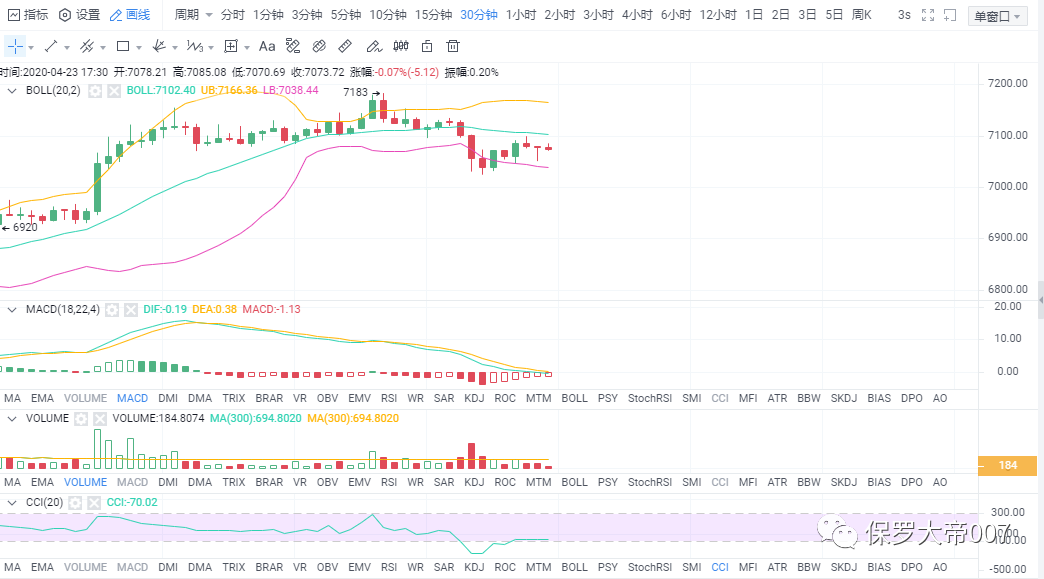Select the parallel channel drawing tool

pos(87,46)
